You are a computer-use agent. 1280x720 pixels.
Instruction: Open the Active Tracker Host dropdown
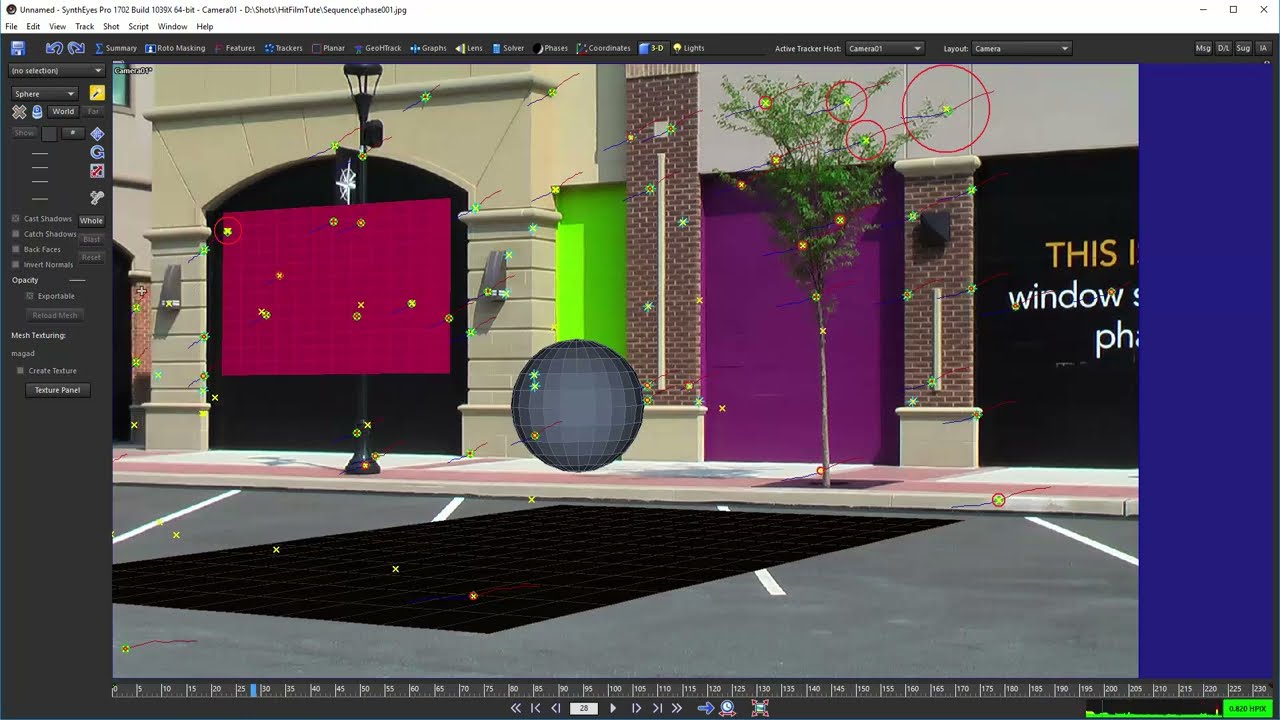(x=885, y=48)
